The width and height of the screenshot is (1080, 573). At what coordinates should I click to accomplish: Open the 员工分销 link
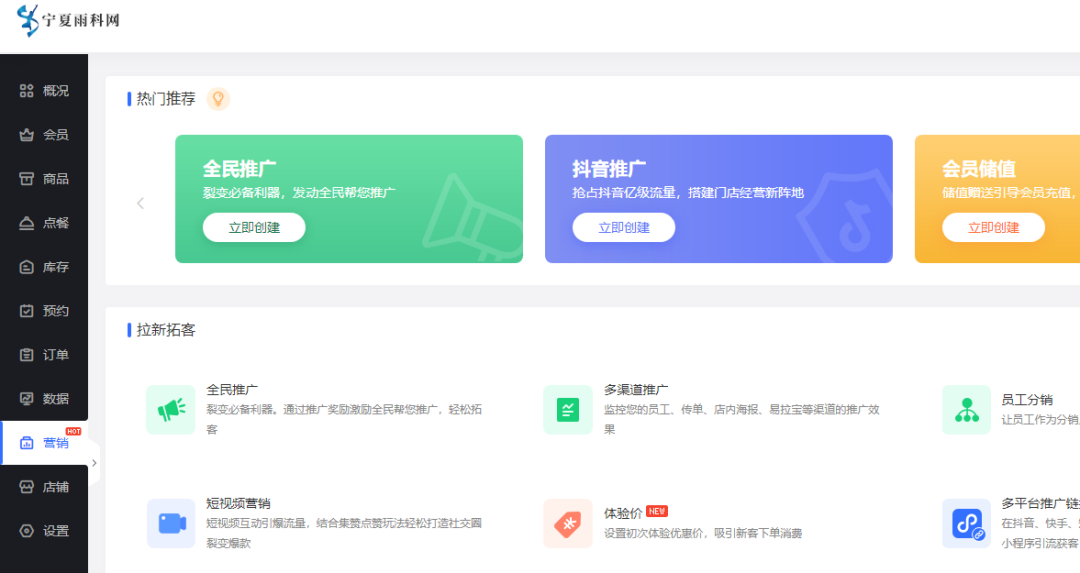1027,399
